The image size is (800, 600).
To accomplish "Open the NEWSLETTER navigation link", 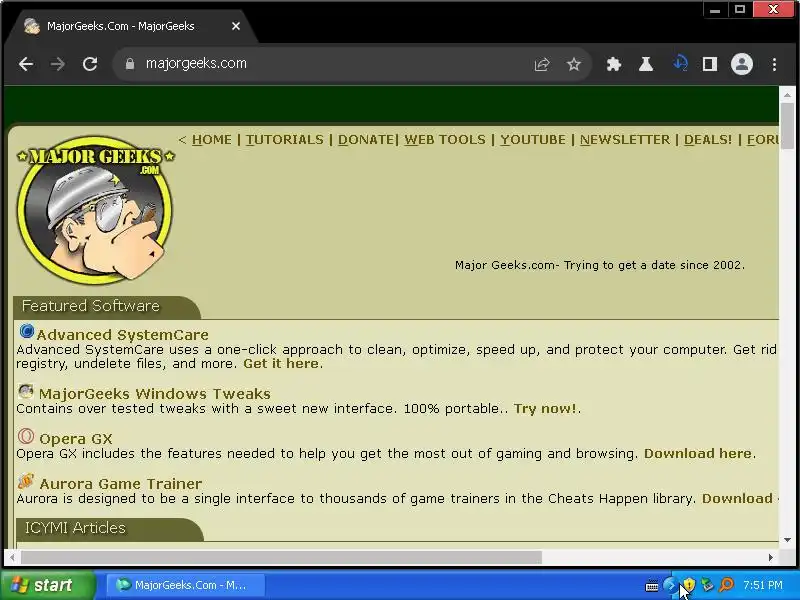I will (624, 140).
